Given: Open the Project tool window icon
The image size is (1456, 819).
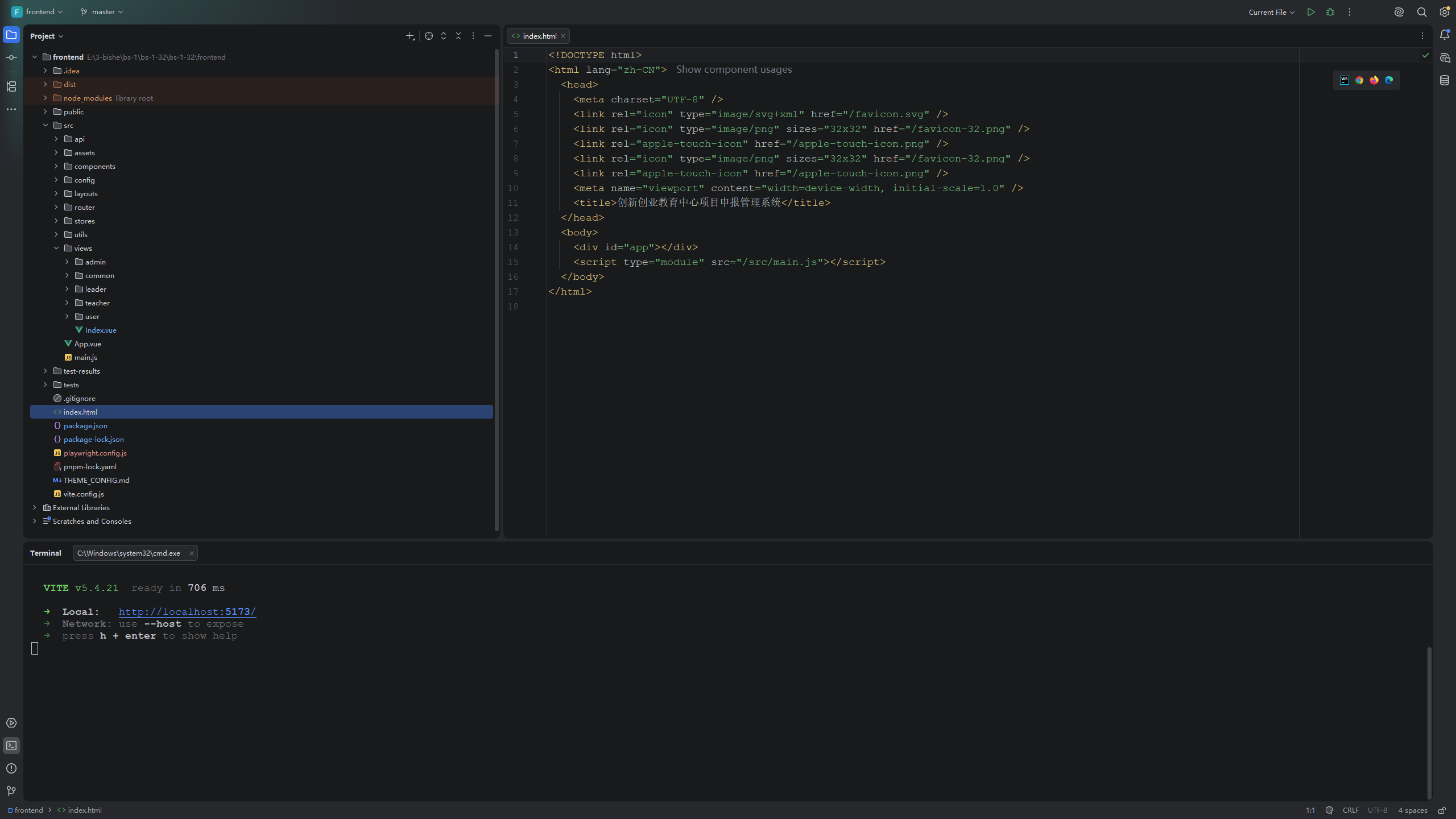Looking at the screenshot, I should (x=11, y=35).
